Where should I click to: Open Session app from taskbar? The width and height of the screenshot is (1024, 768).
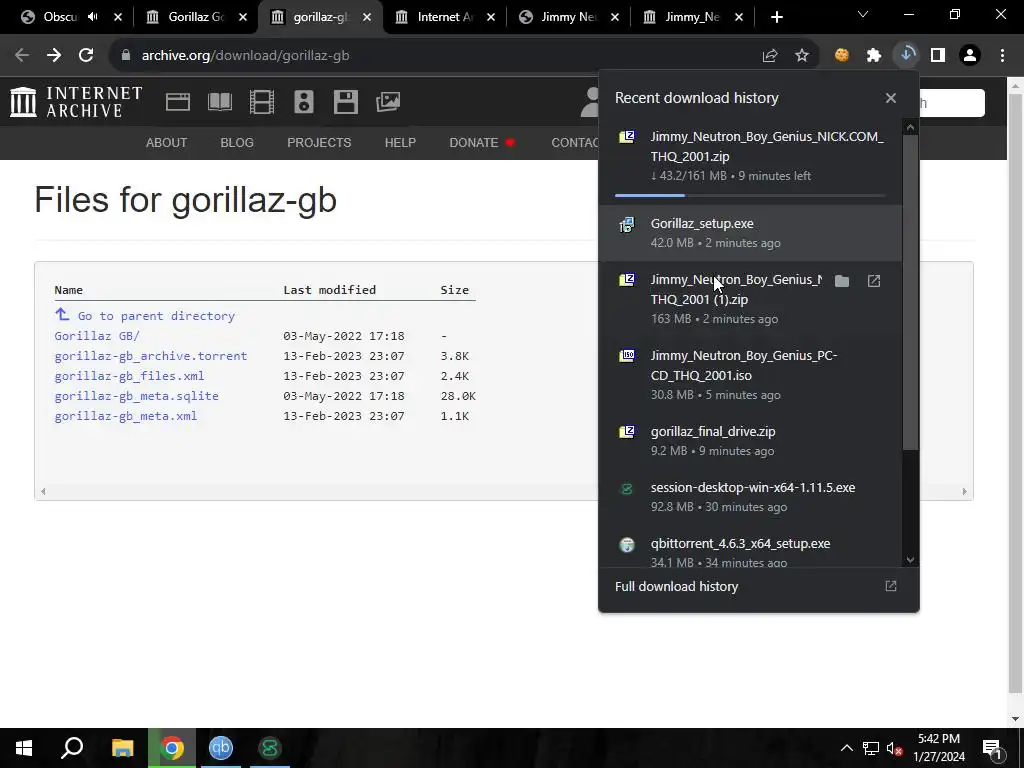[270, 748]
